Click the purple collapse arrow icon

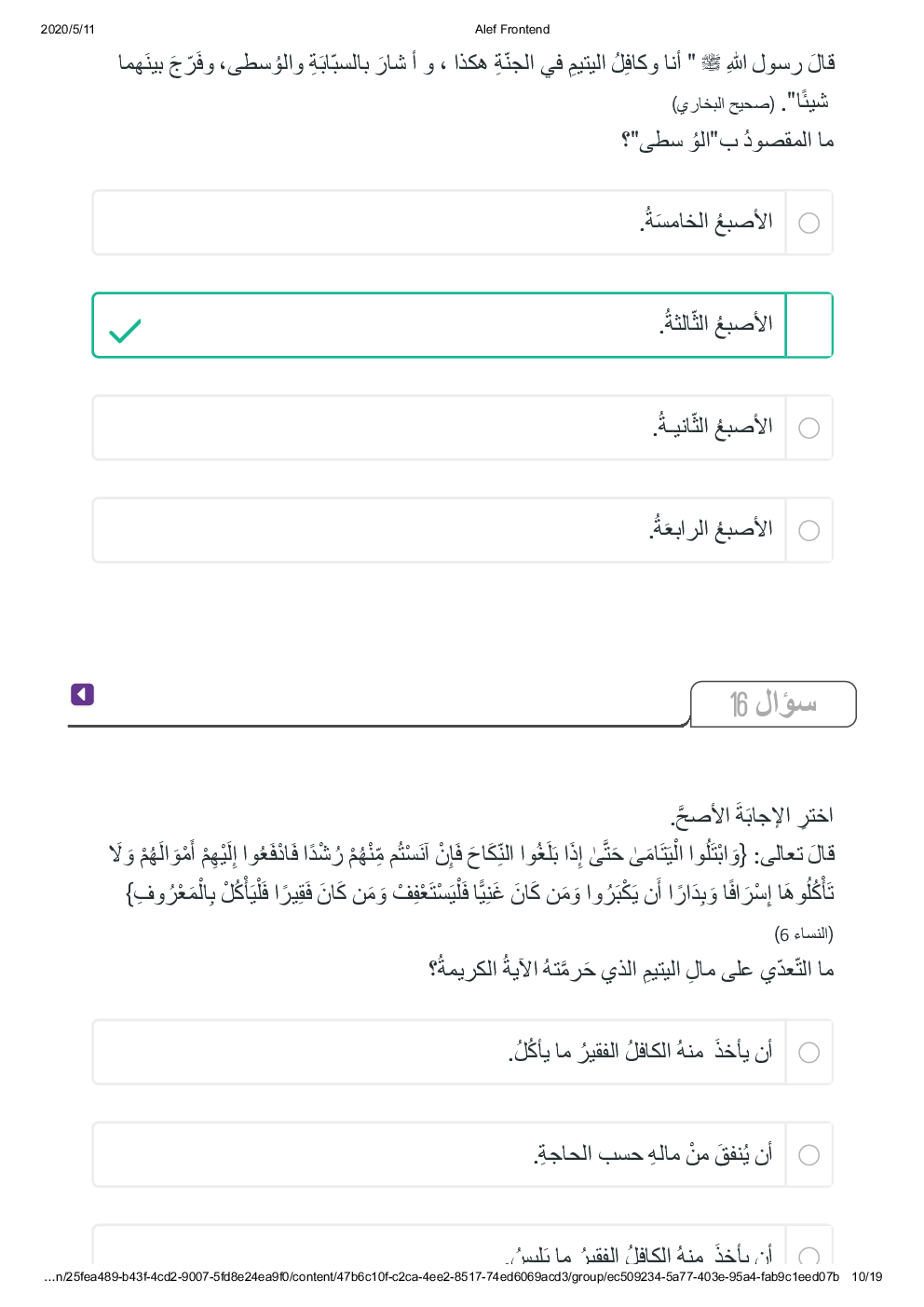(82, 694)
